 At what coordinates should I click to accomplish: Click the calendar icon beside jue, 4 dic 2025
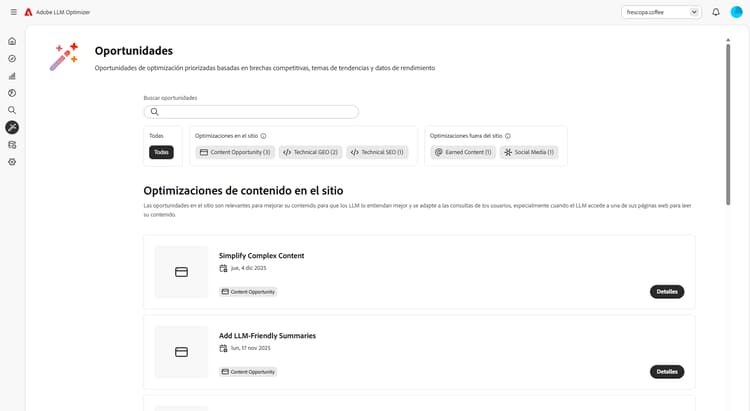pyautogui.click(x=223, y=268)
